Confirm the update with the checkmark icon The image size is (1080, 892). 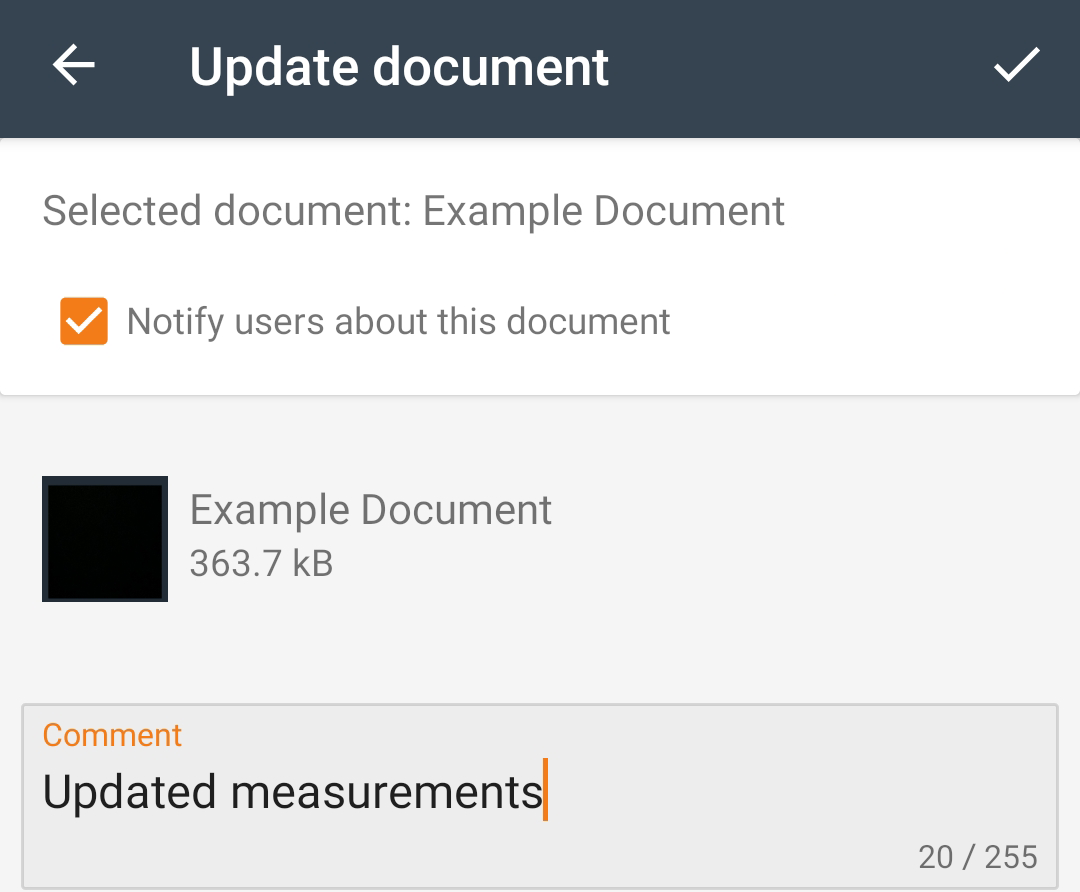pyautogui.click(x=1017, y=65)
